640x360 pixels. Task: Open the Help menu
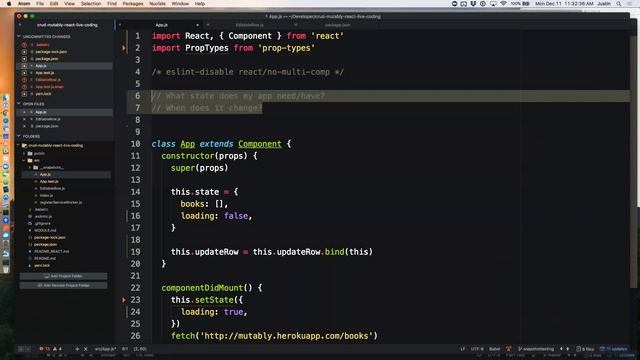200,4
